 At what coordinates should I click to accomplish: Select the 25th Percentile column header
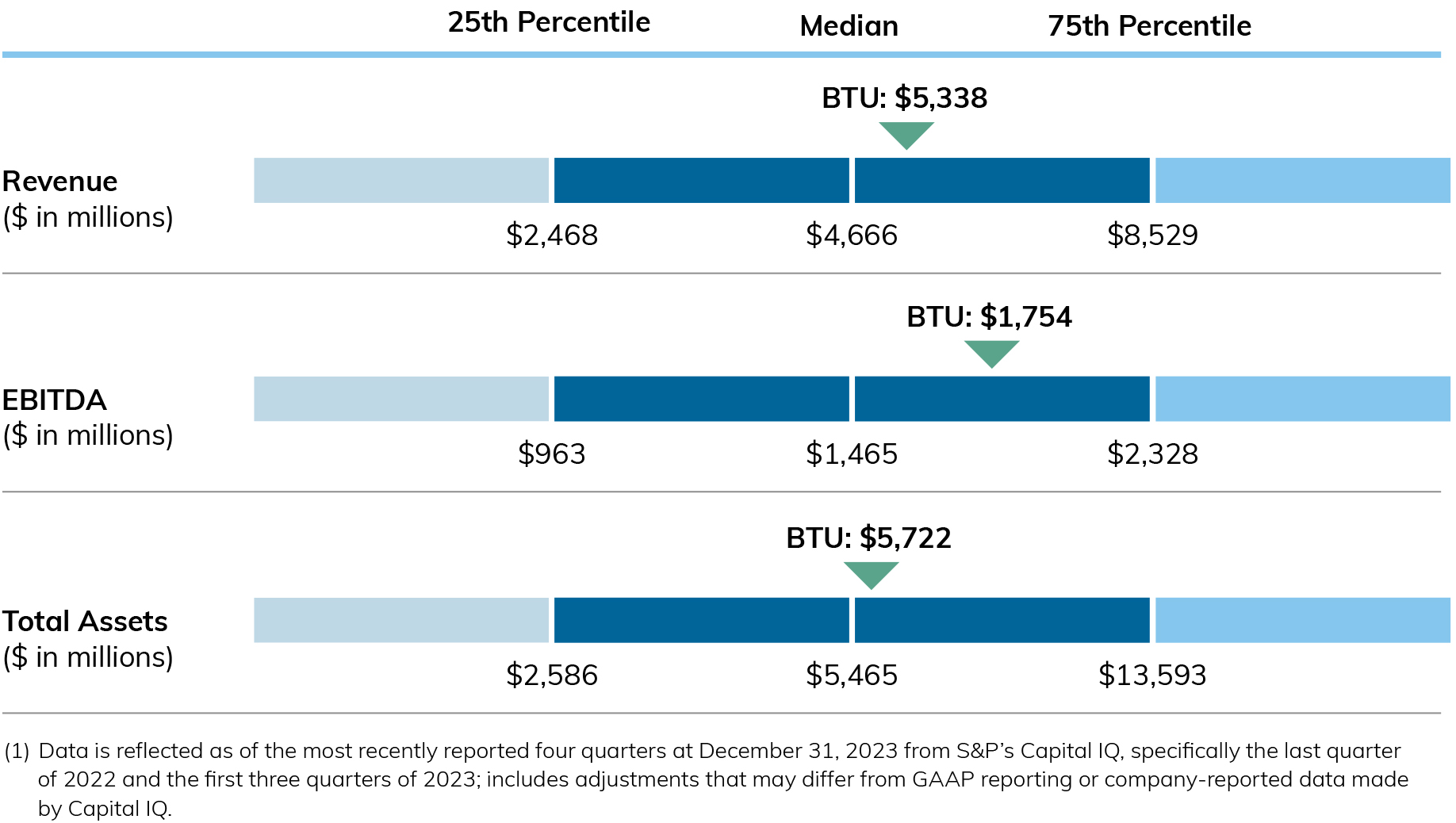click(x=549, y=22)
